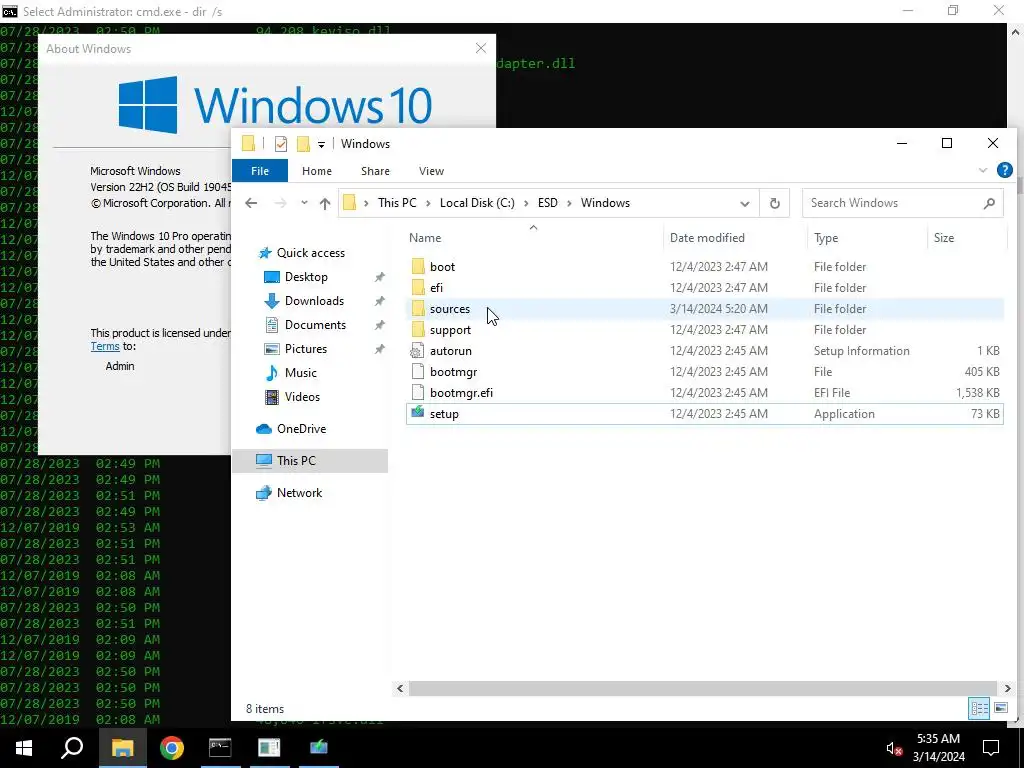This screenshot has height=768, width=1024.
Task: Click the About Windows taskbar icon
Action: tap(269, 748)
